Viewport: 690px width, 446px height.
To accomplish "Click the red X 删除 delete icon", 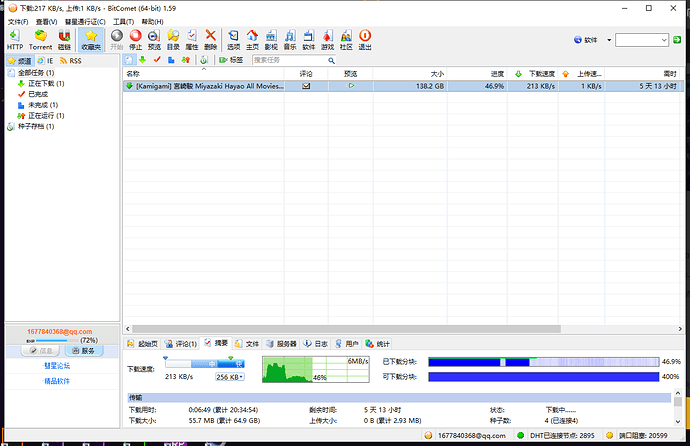I will [211, 40].
